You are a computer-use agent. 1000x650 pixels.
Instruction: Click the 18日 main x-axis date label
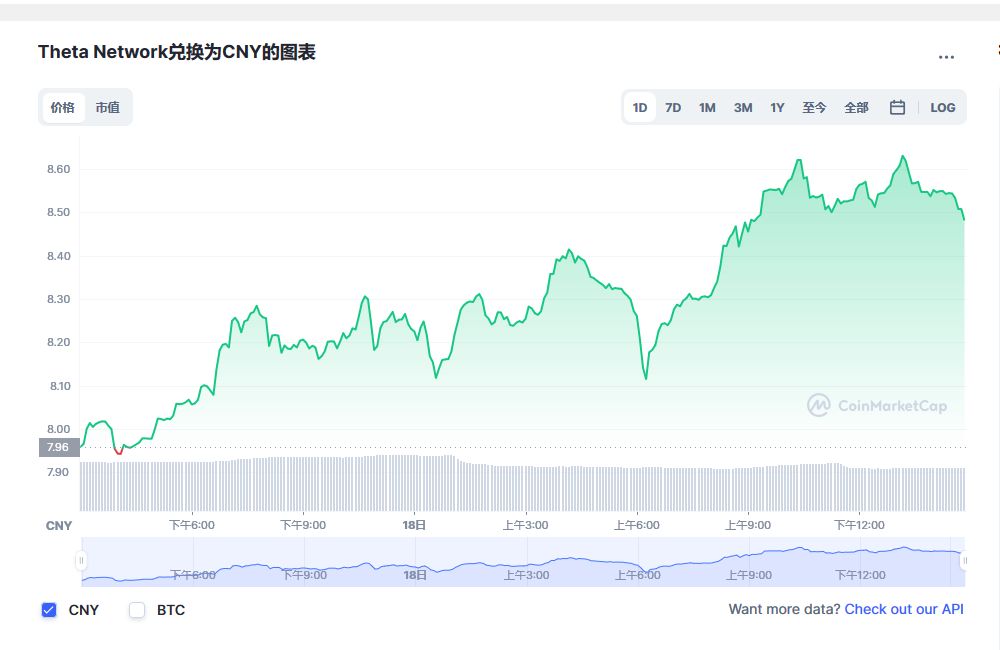414,525
